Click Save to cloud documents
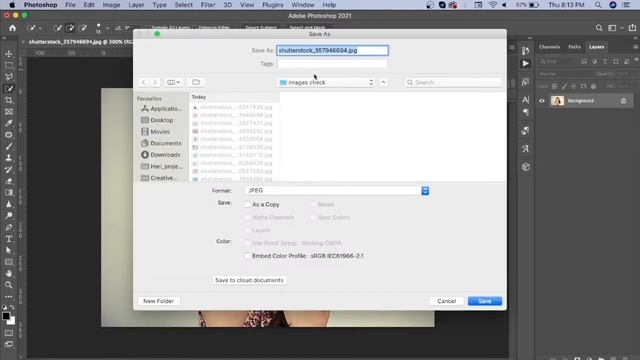640x360 pixels. click(249, 280)
